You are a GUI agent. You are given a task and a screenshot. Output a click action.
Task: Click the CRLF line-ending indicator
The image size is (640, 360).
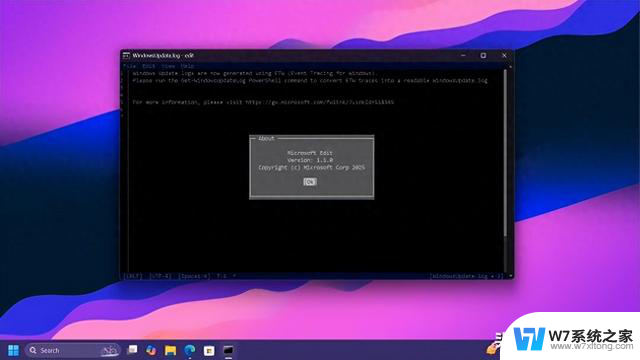133,276
